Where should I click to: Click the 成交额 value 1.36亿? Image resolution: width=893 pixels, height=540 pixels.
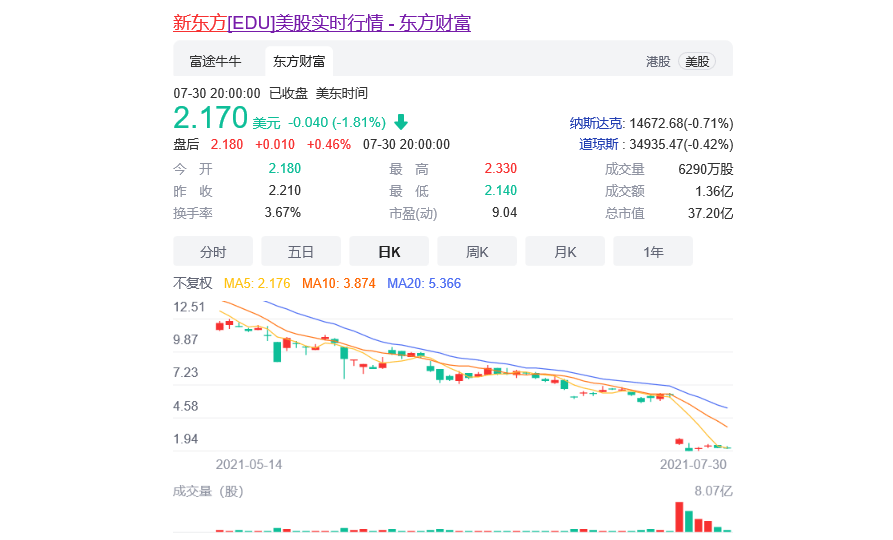pyautogui.click(x=714, y=191)
